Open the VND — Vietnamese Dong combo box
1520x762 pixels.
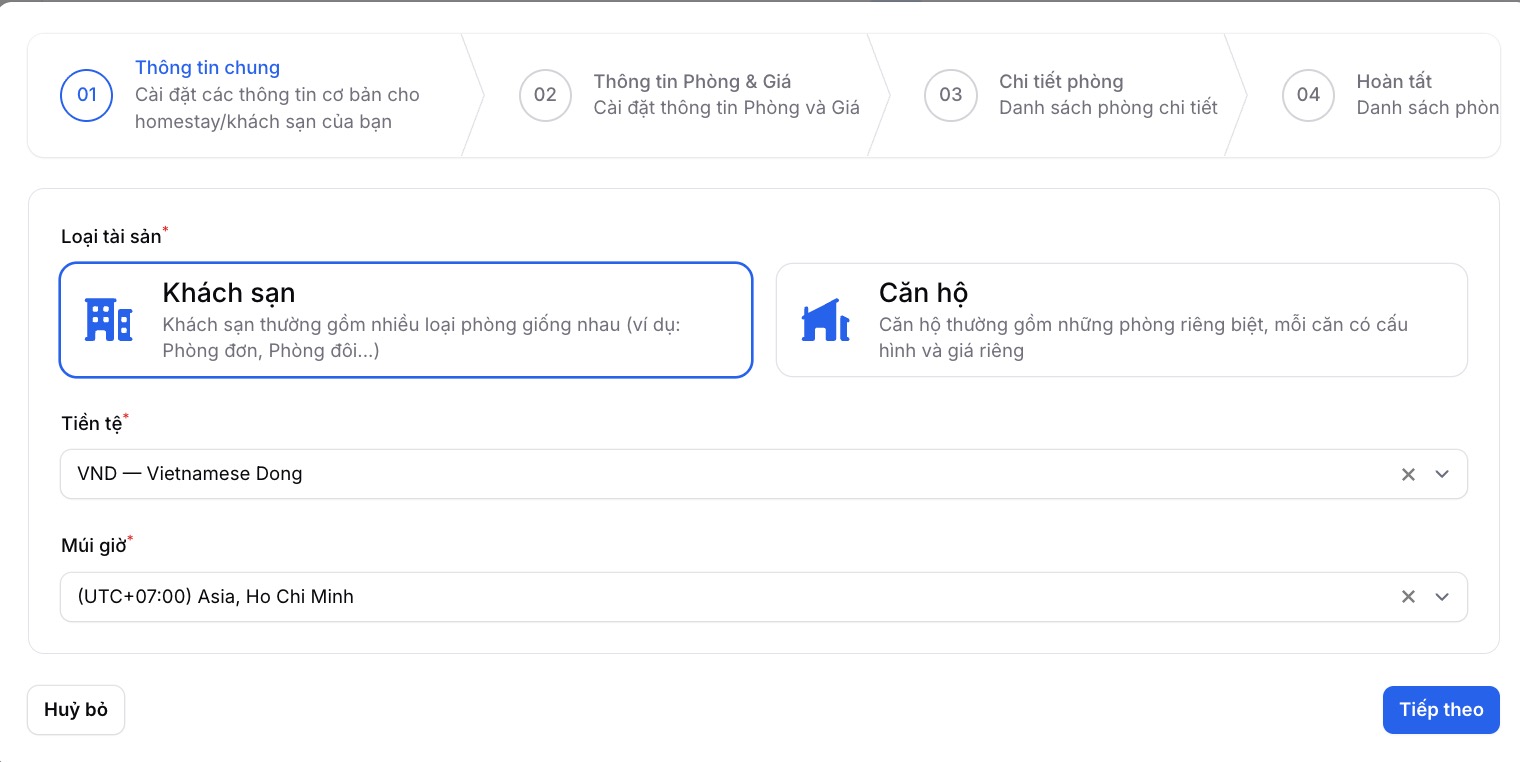click(700, 474)
